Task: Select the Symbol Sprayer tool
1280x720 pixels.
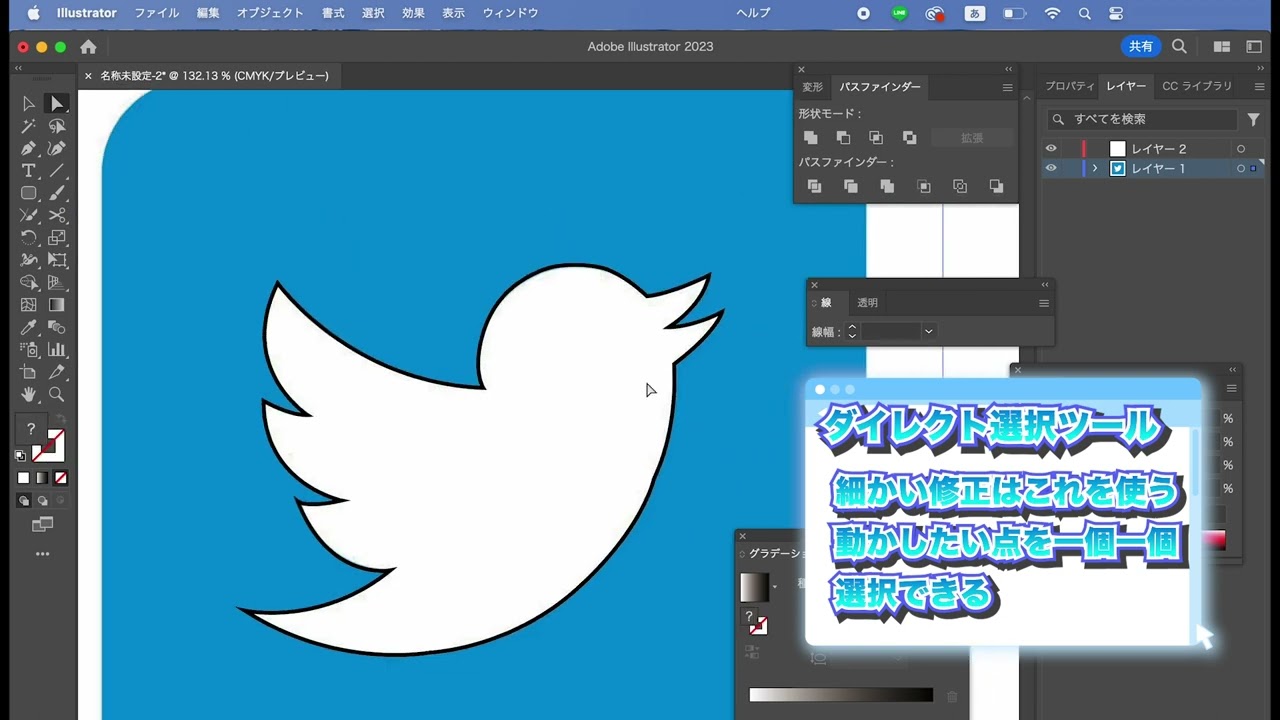Action: pyautogui.click(x=29, y=350)
